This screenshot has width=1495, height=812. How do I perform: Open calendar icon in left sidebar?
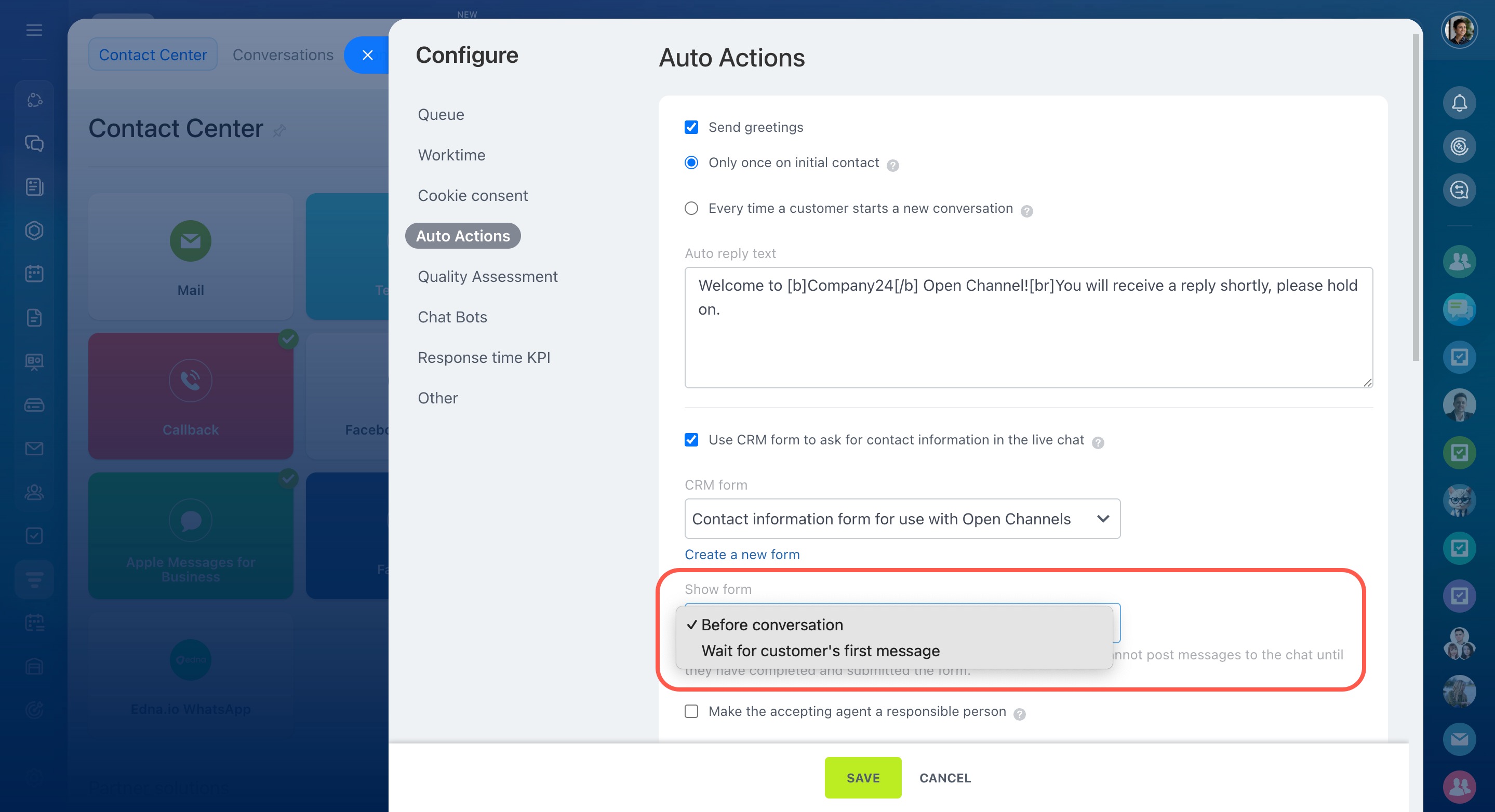34,274
